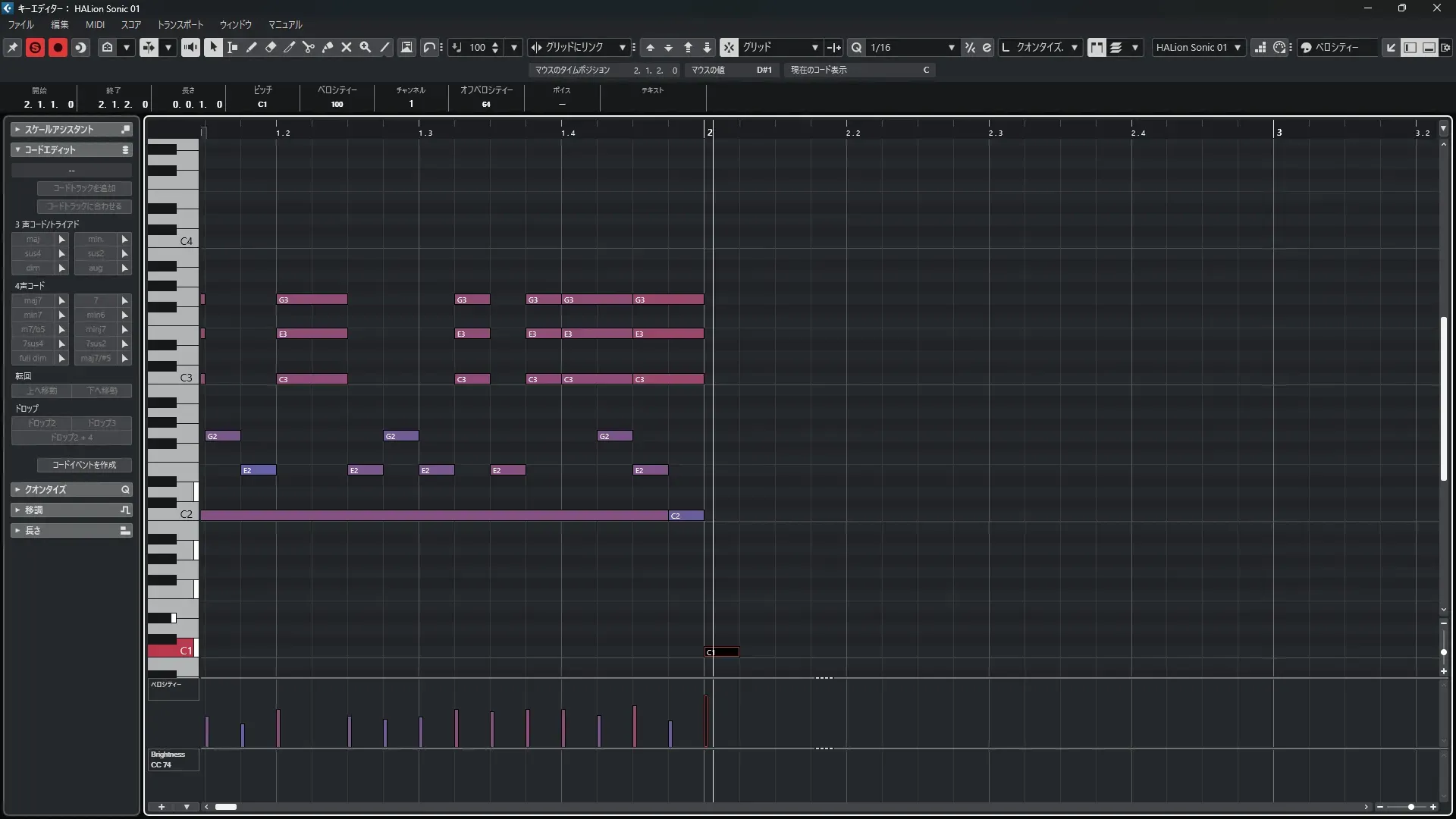The width and height of the screenshot is (1456, 819).
Task: Click the horizontal zoom slider handle
Action: pos(1410,807)
